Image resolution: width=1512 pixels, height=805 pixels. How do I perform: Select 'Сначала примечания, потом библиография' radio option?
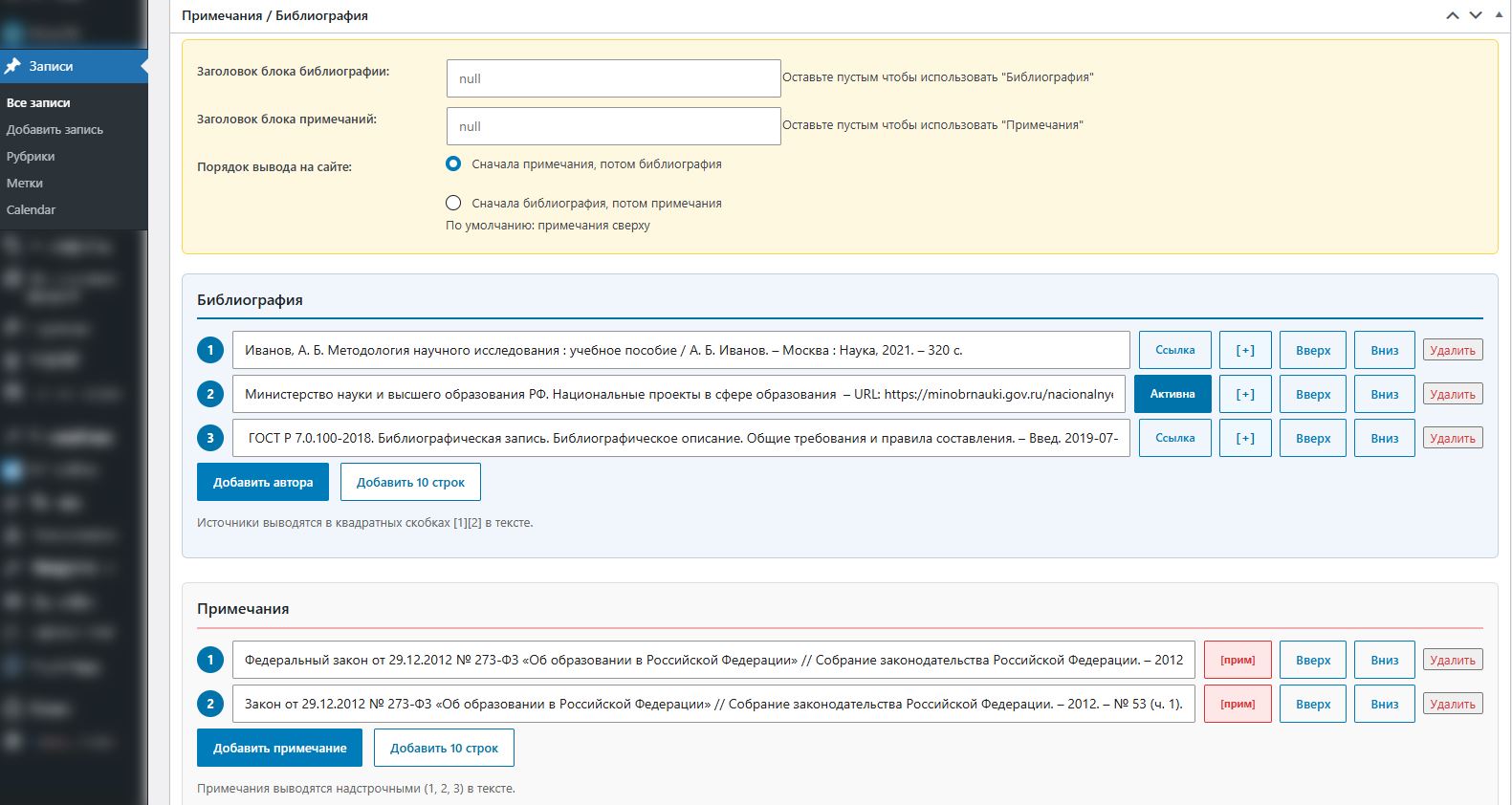pos(453,163)
